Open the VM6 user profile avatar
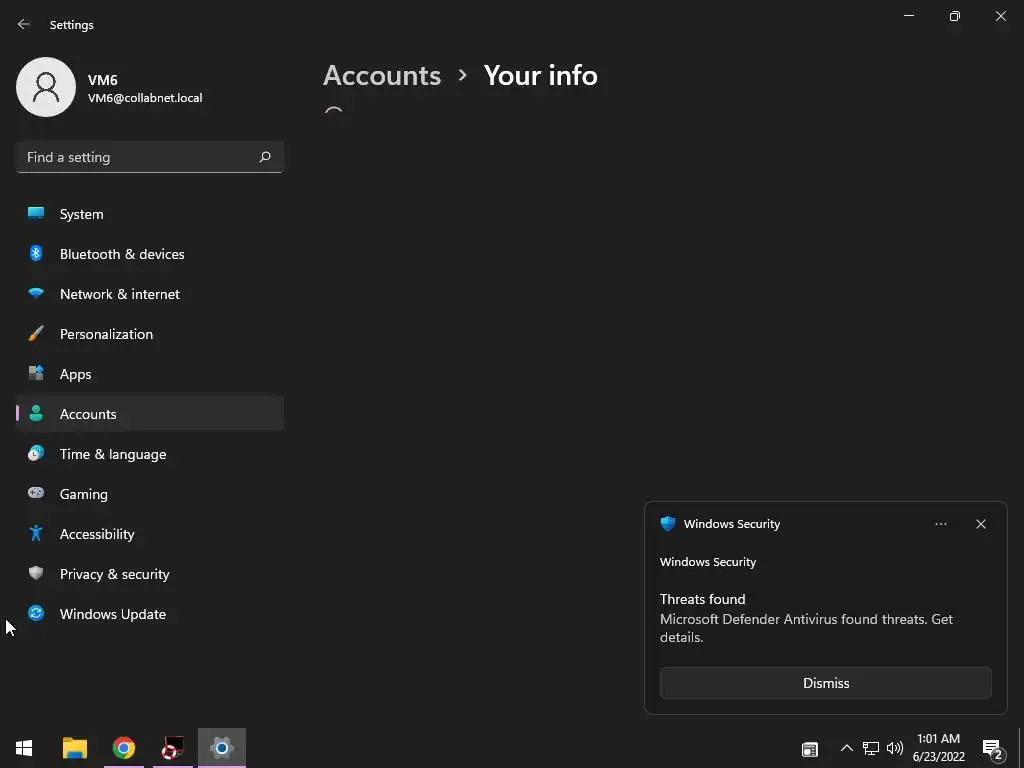 46,87
